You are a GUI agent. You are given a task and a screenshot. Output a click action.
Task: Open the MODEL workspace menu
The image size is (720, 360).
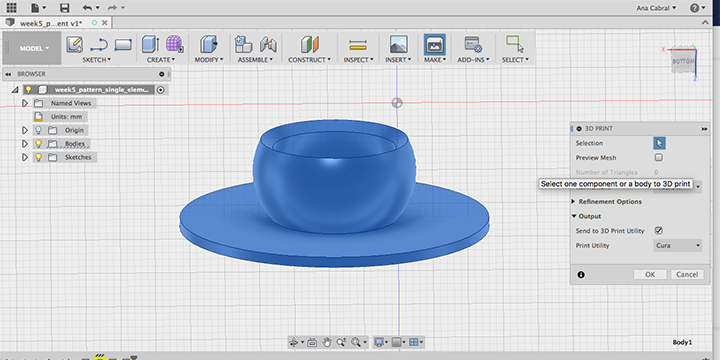coord(32,48)
